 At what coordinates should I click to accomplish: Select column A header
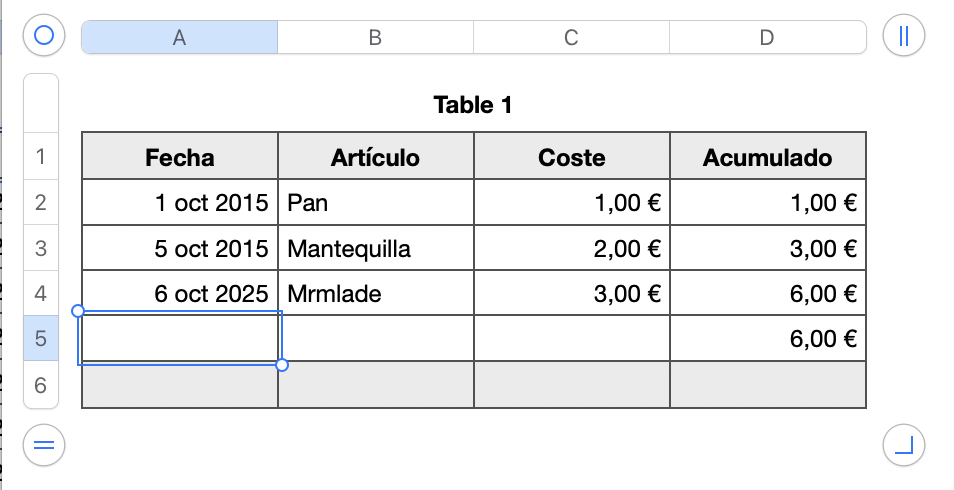point(179,37)
